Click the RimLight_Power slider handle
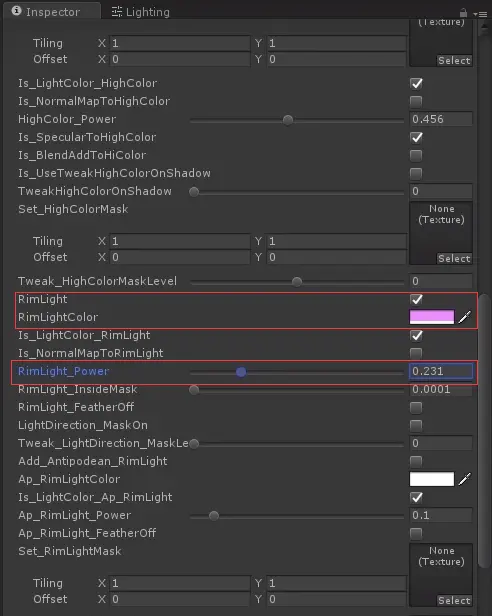The width and height of the screenshot is (492, 616). pos(241,372)
